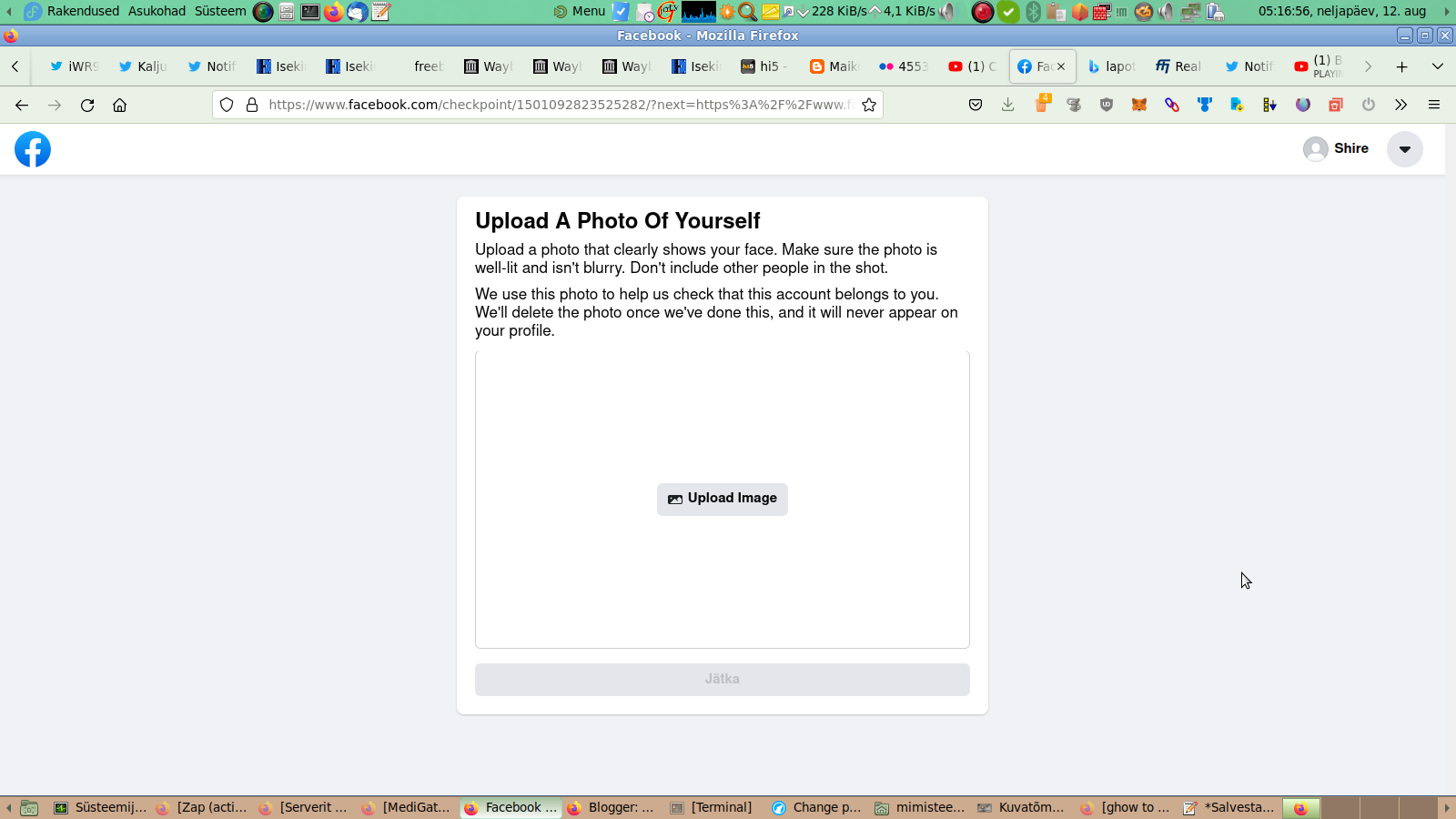Open the clock showing 05:16:56
The width and height of the screenshot is (1456, 819).
(1342, 11)
